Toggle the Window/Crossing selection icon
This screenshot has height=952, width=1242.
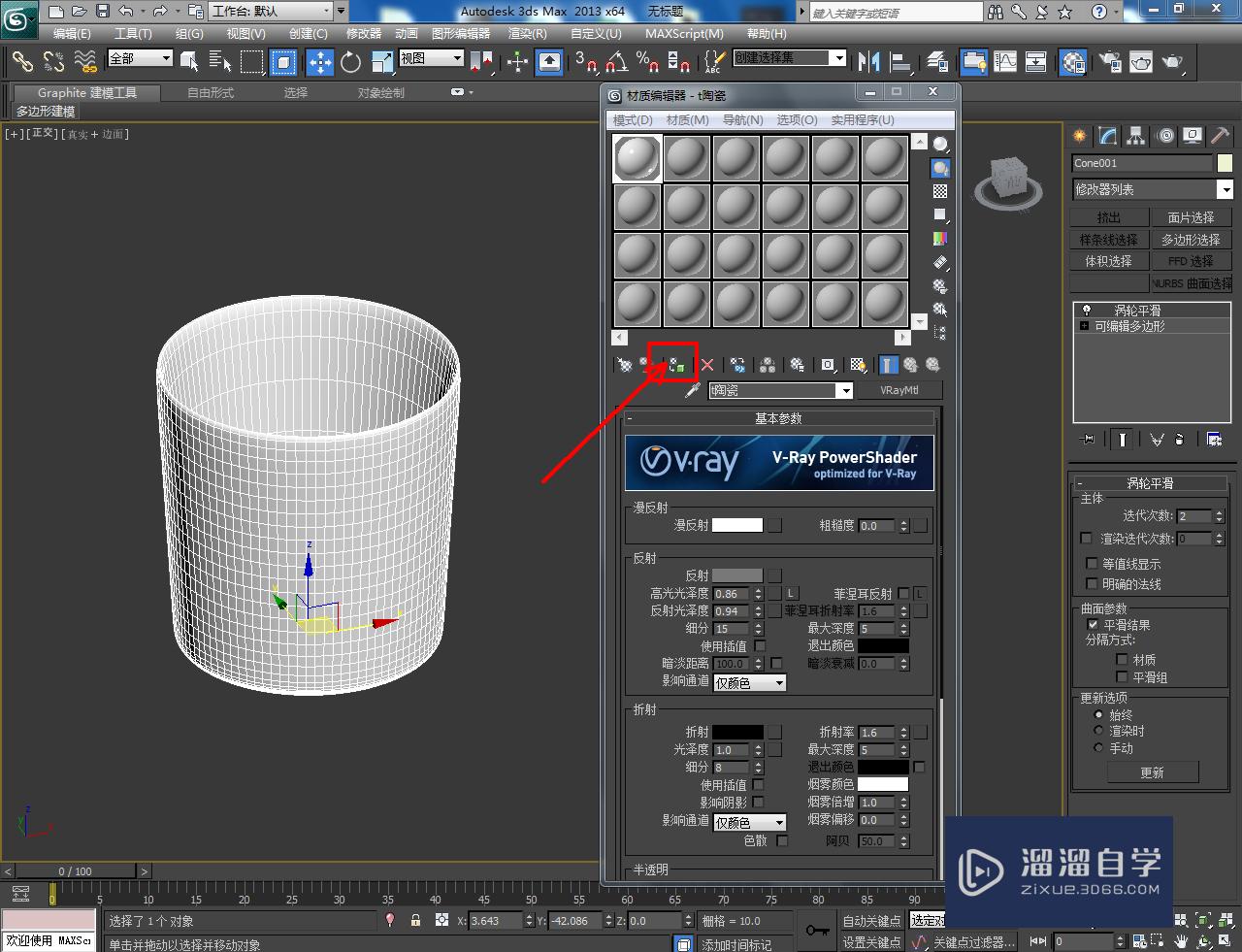pyautogui.click(x=283, y=62)
